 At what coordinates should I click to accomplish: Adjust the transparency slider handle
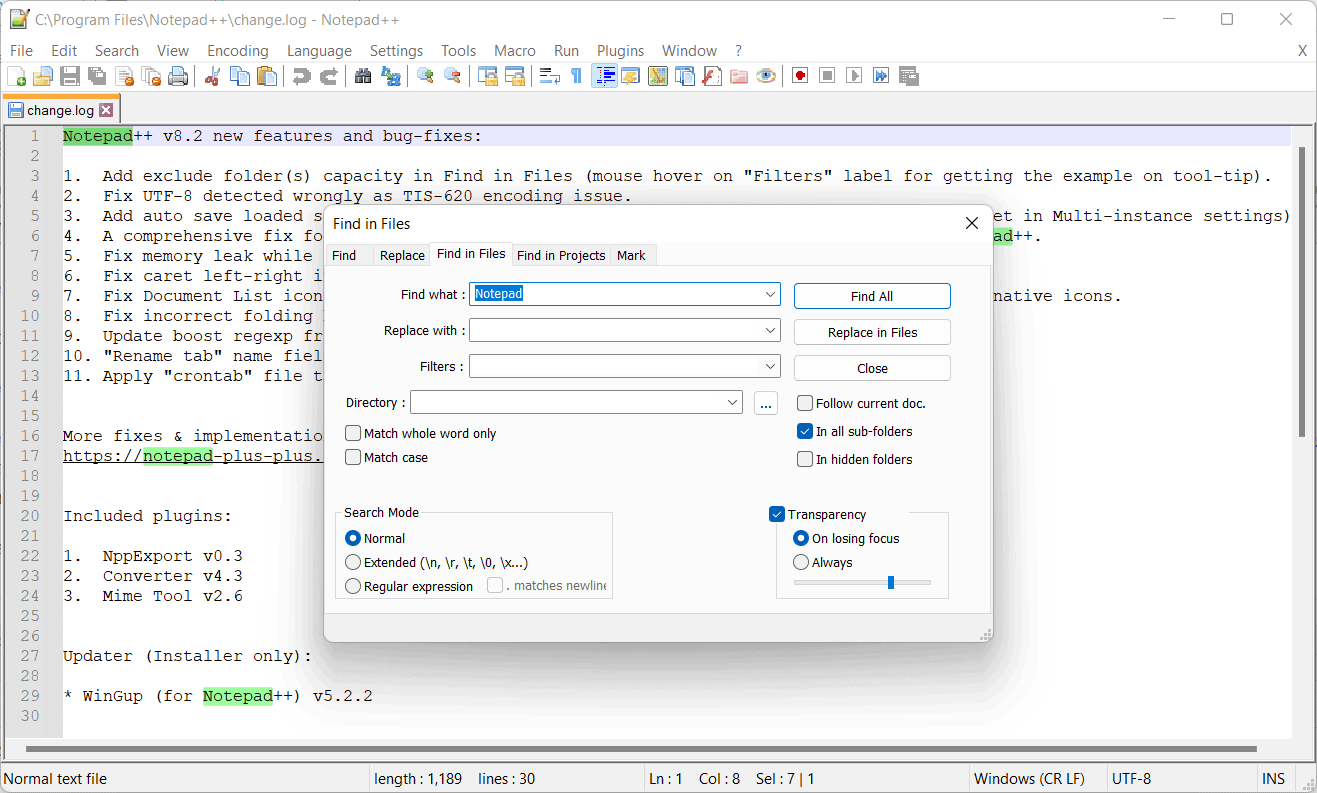coord(891,582)
